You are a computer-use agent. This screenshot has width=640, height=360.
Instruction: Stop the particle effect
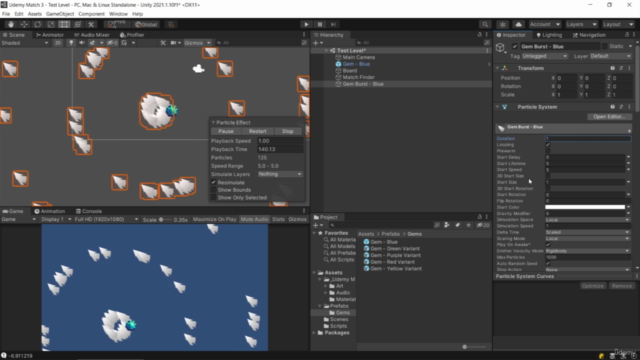288,131
